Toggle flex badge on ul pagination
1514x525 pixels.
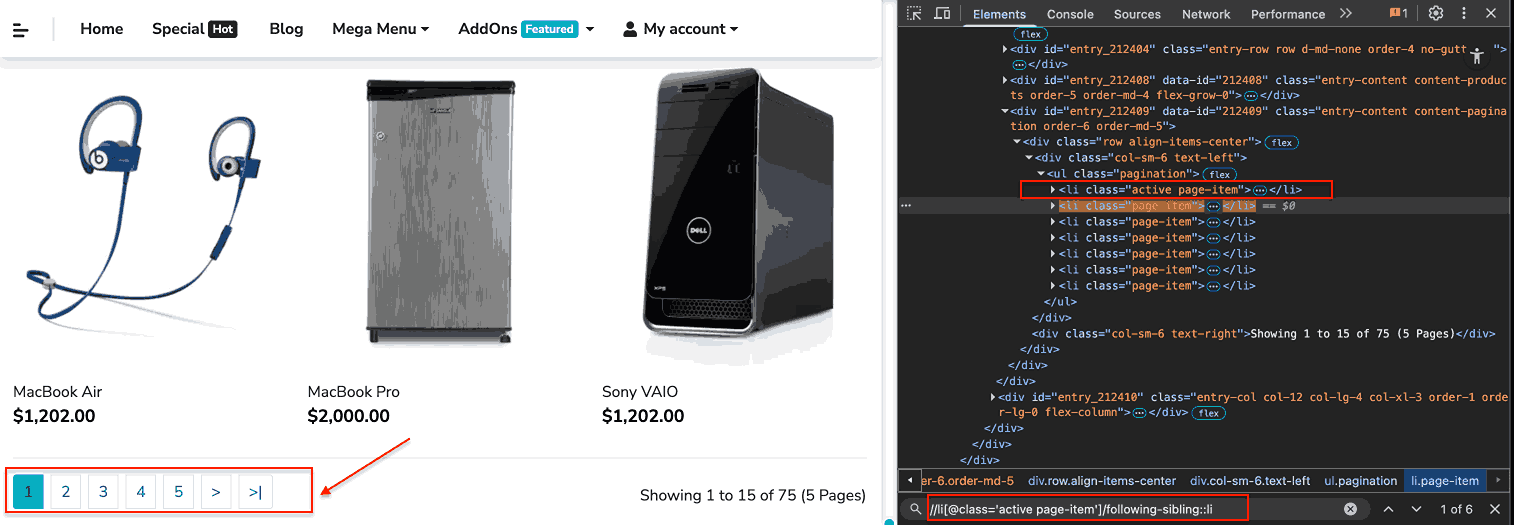[1220, 174]
